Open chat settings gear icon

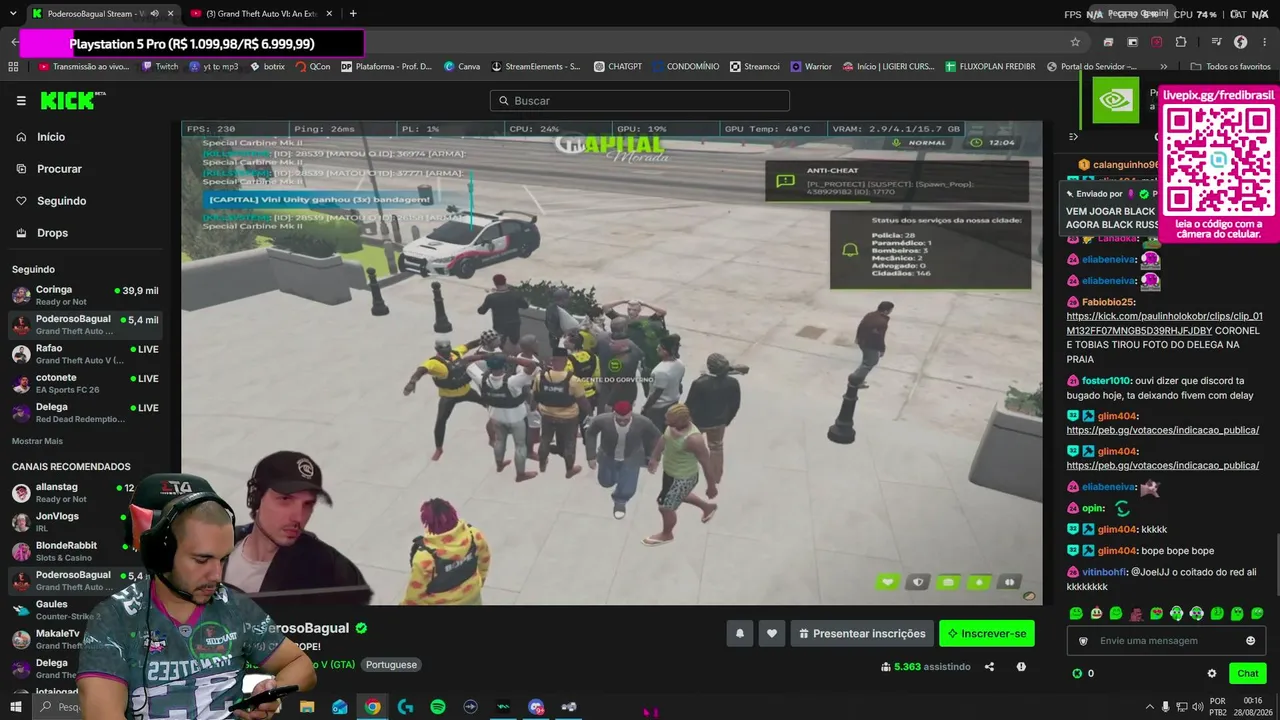coord(1212,674)
